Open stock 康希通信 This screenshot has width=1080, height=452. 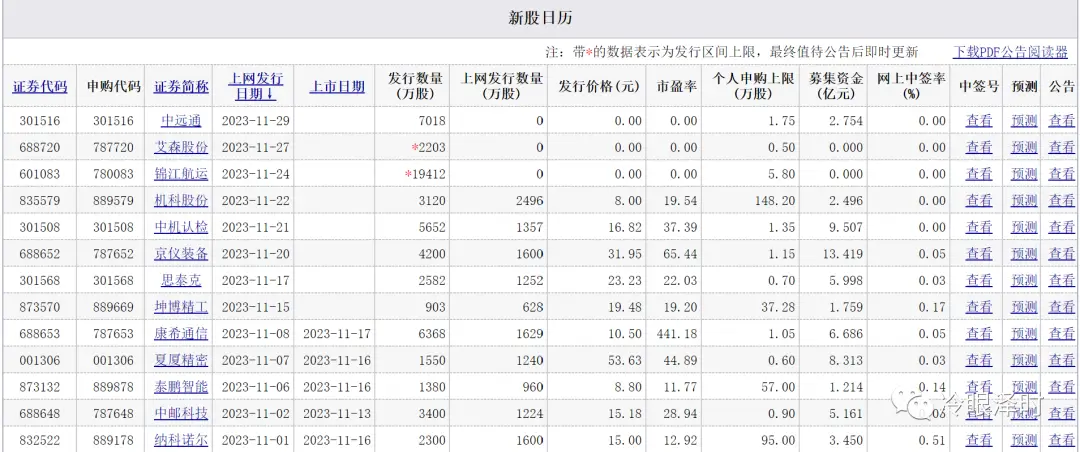pyautogui.click(x=181, y=333)
